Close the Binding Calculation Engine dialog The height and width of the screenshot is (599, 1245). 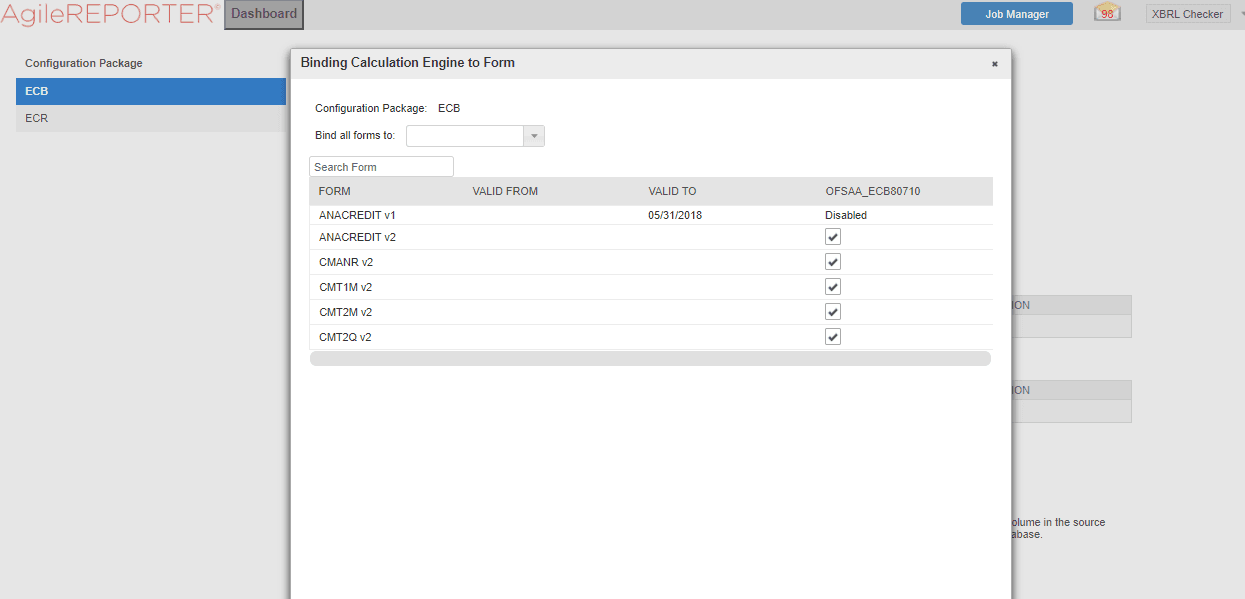pyautogui.click(x=994, y=63)
